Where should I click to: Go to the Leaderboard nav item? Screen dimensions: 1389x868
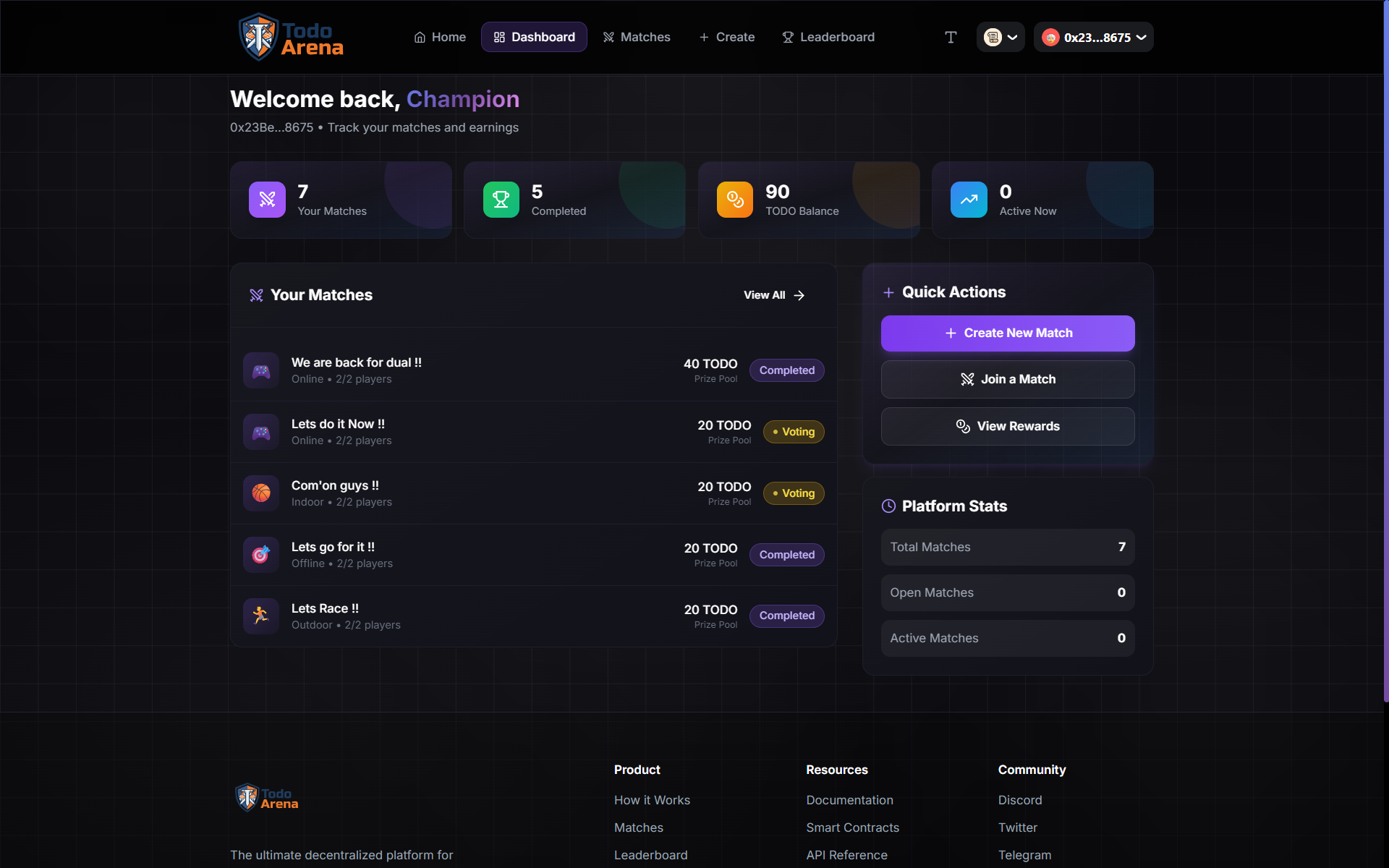coord(828,37)
